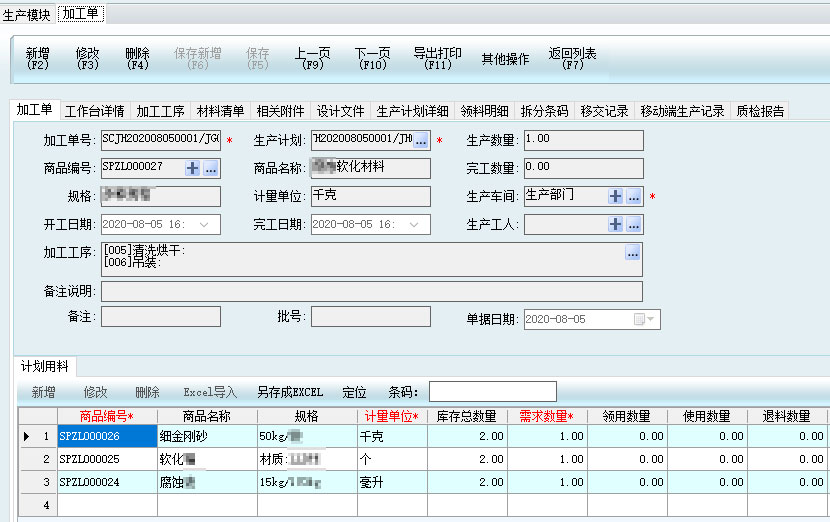Click the plus icon beside 生产工人 field
The image size is (830, 522).
615,224
